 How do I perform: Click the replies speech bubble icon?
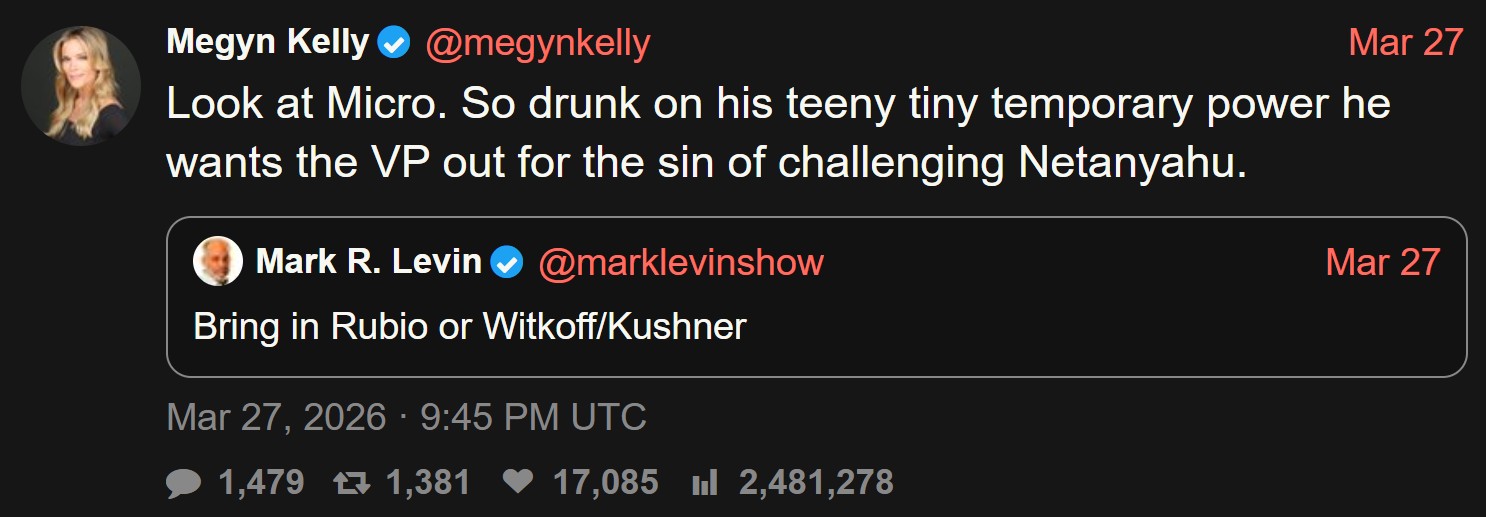tap(183, 484)
